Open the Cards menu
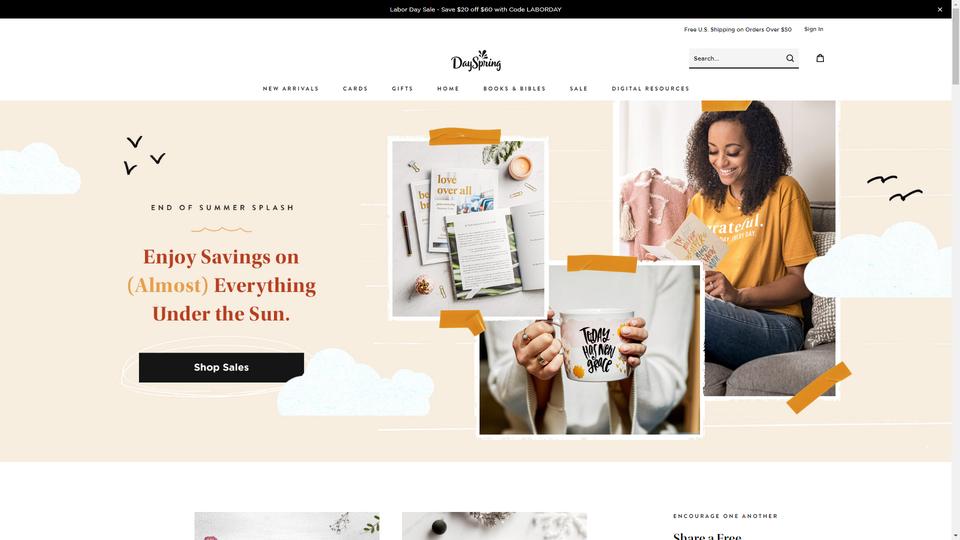960x540 pixels. point(355,89)
